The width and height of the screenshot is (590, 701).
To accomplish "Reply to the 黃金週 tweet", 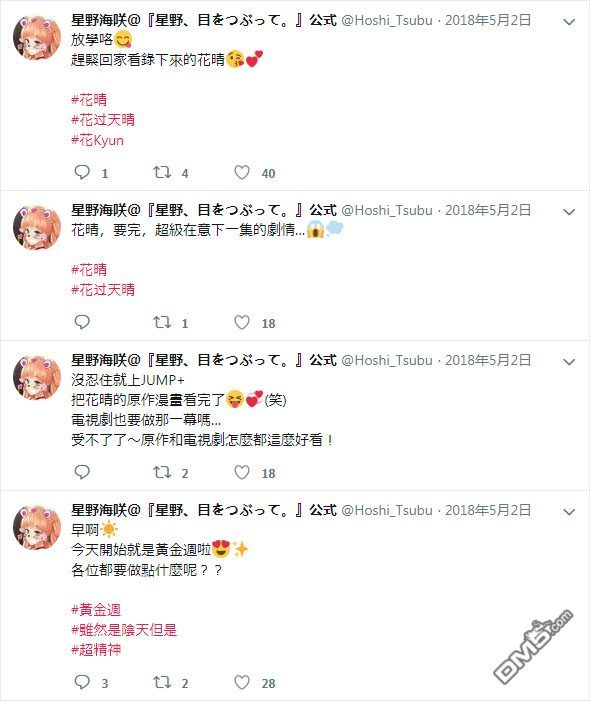I will click(82, 682).
